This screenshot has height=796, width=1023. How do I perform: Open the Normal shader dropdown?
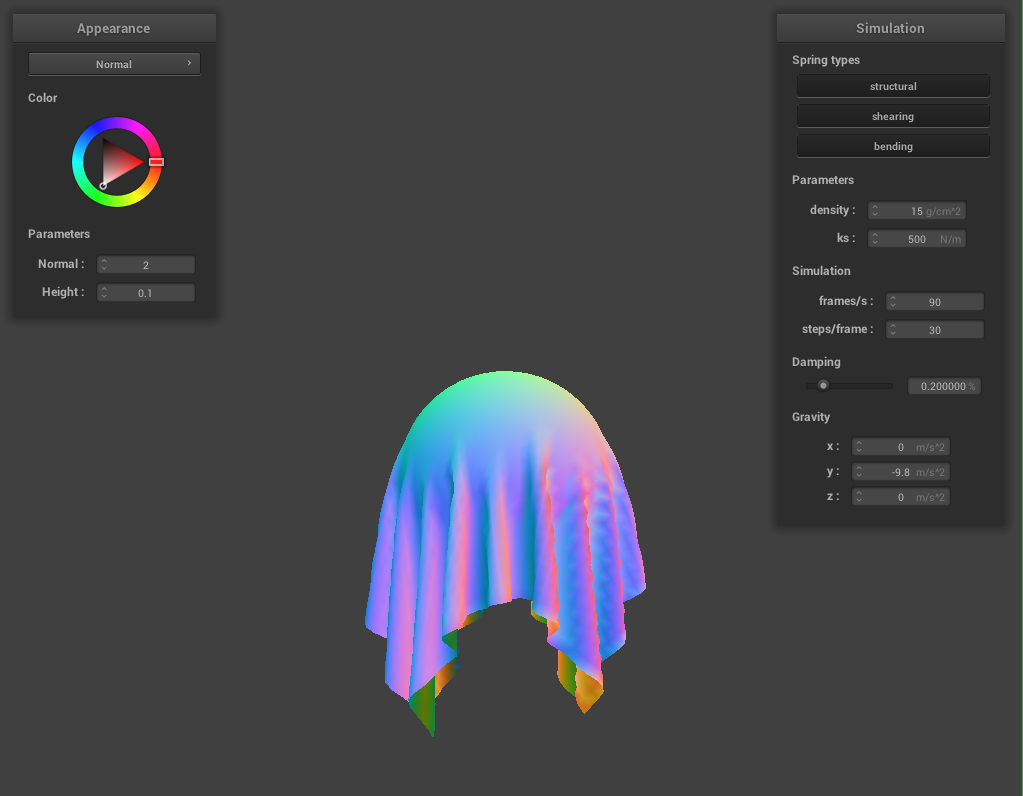pos(114,64)
